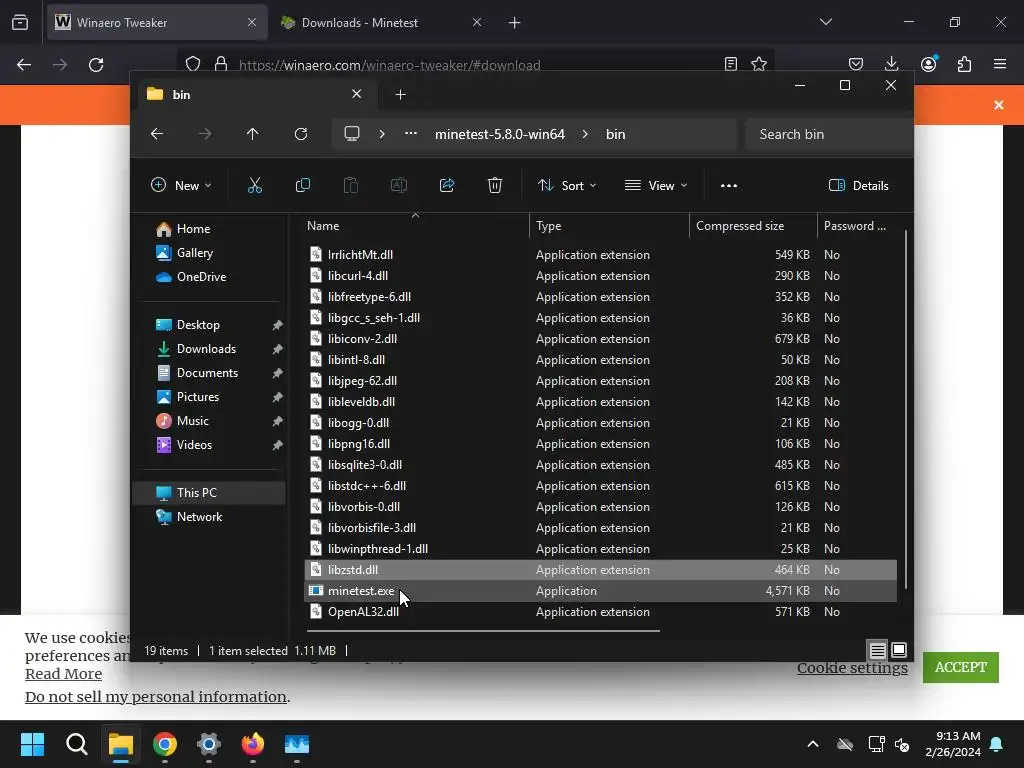Open the See more three-dots toolbar menu
Image resolution: width=1024 pixels, height=768 pixels.
coord(729,185)
